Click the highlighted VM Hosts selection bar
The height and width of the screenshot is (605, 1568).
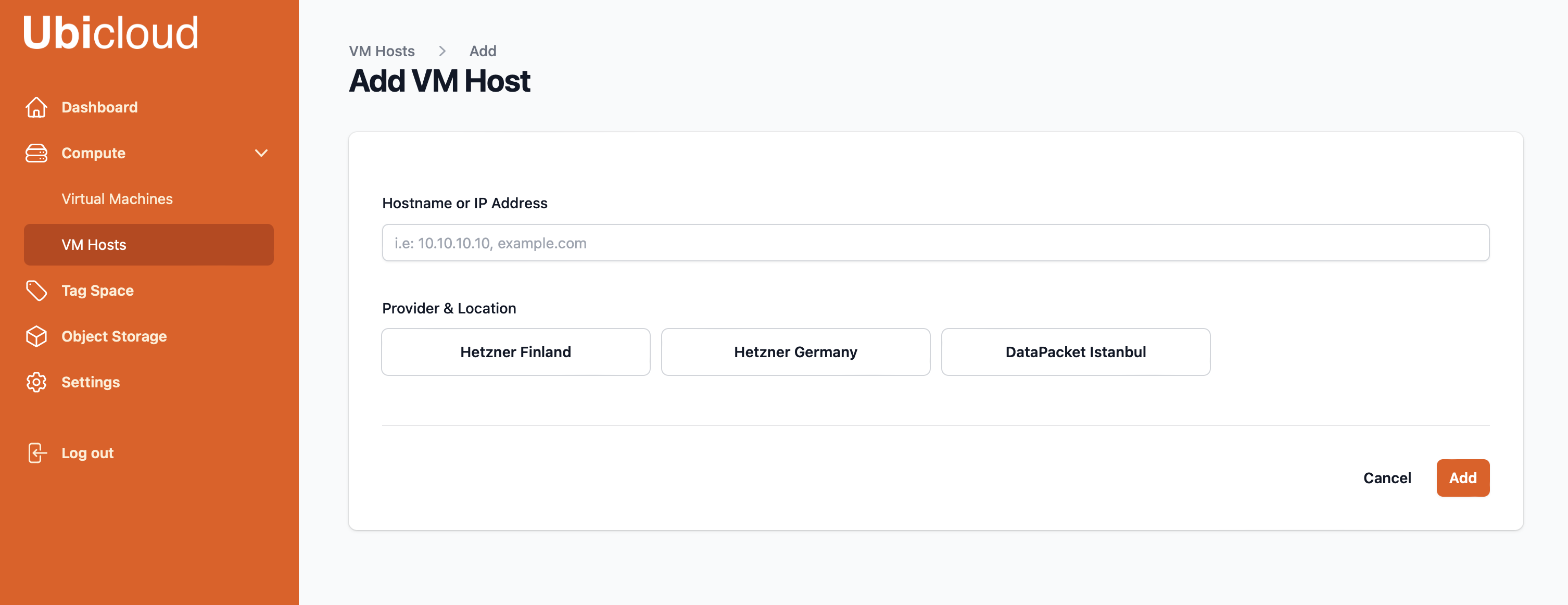(x=148, y=245)
